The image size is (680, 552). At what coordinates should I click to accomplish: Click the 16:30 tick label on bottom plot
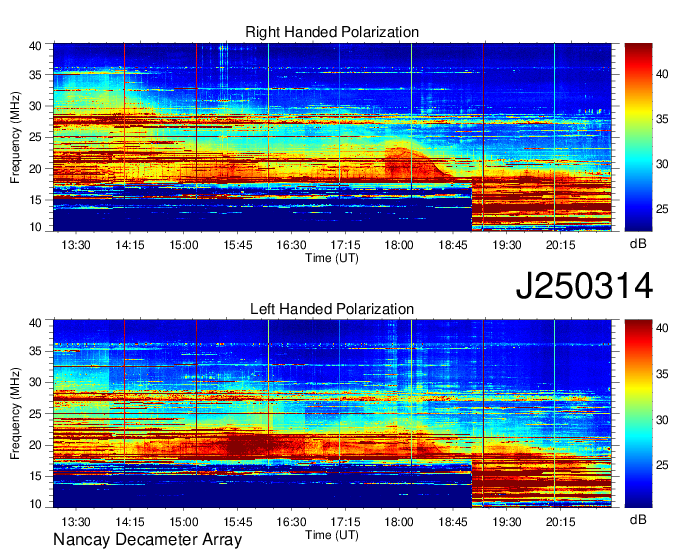tap(291, 522)
